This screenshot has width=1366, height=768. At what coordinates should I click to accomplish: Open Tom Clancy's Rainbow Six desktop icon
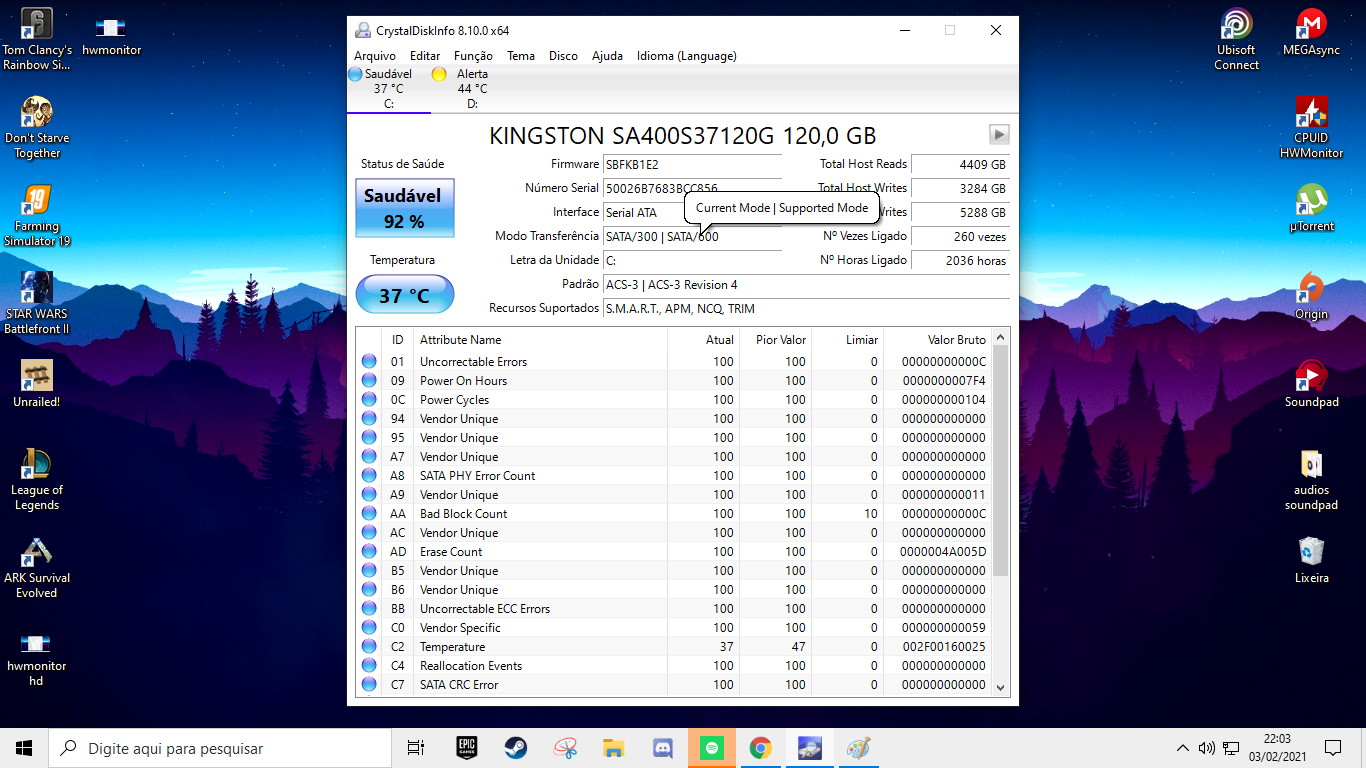pyautogui.click(x=37, y=40)
